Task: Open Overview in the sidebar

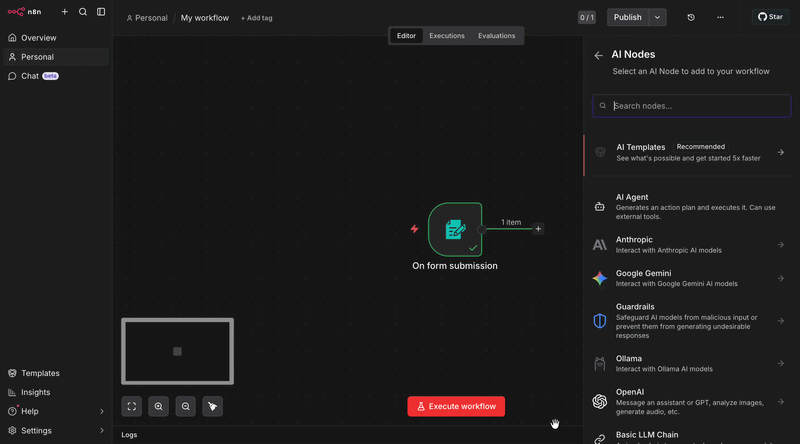Action: point(56,38)
